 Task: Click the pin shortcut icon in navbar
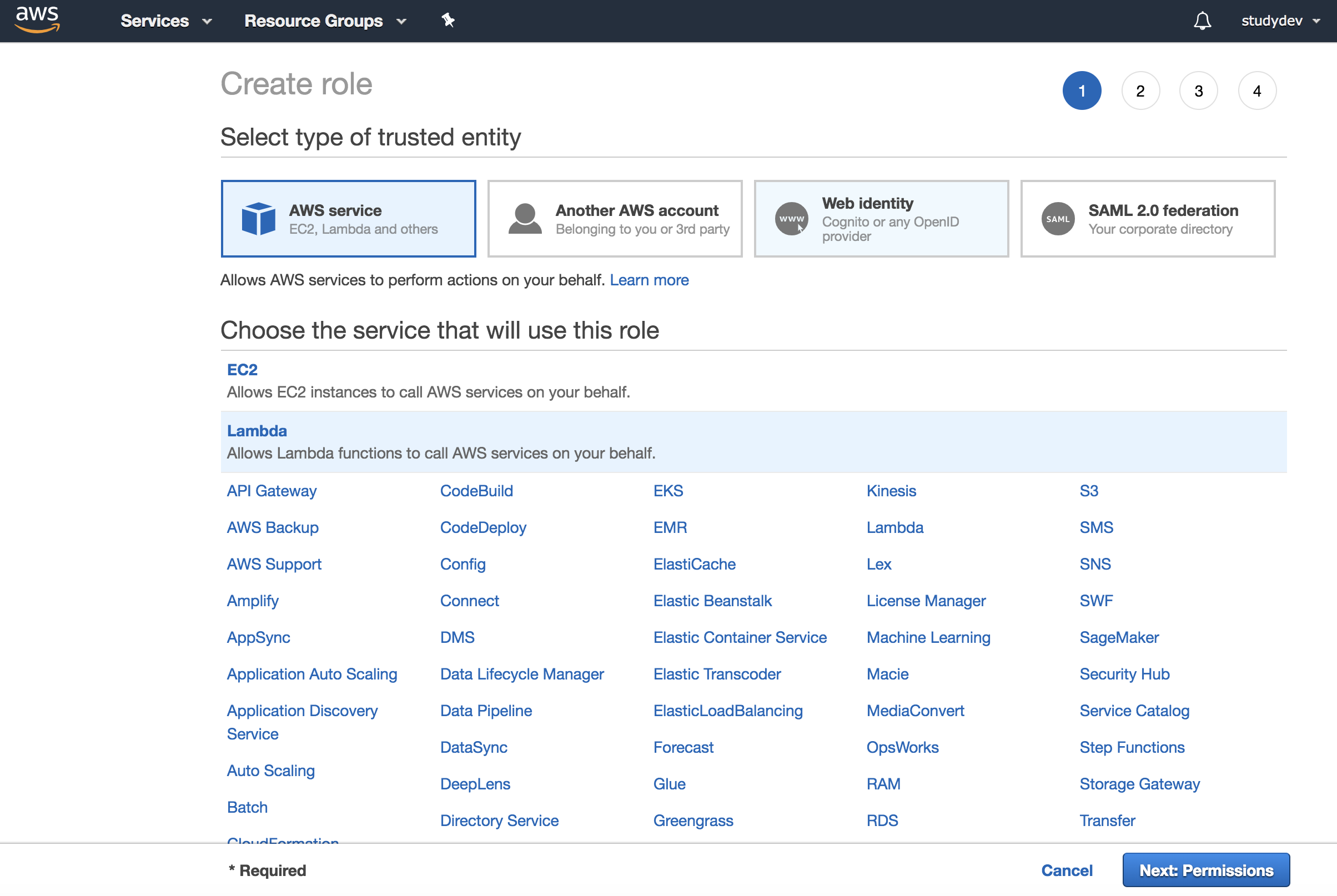(449, 21)
